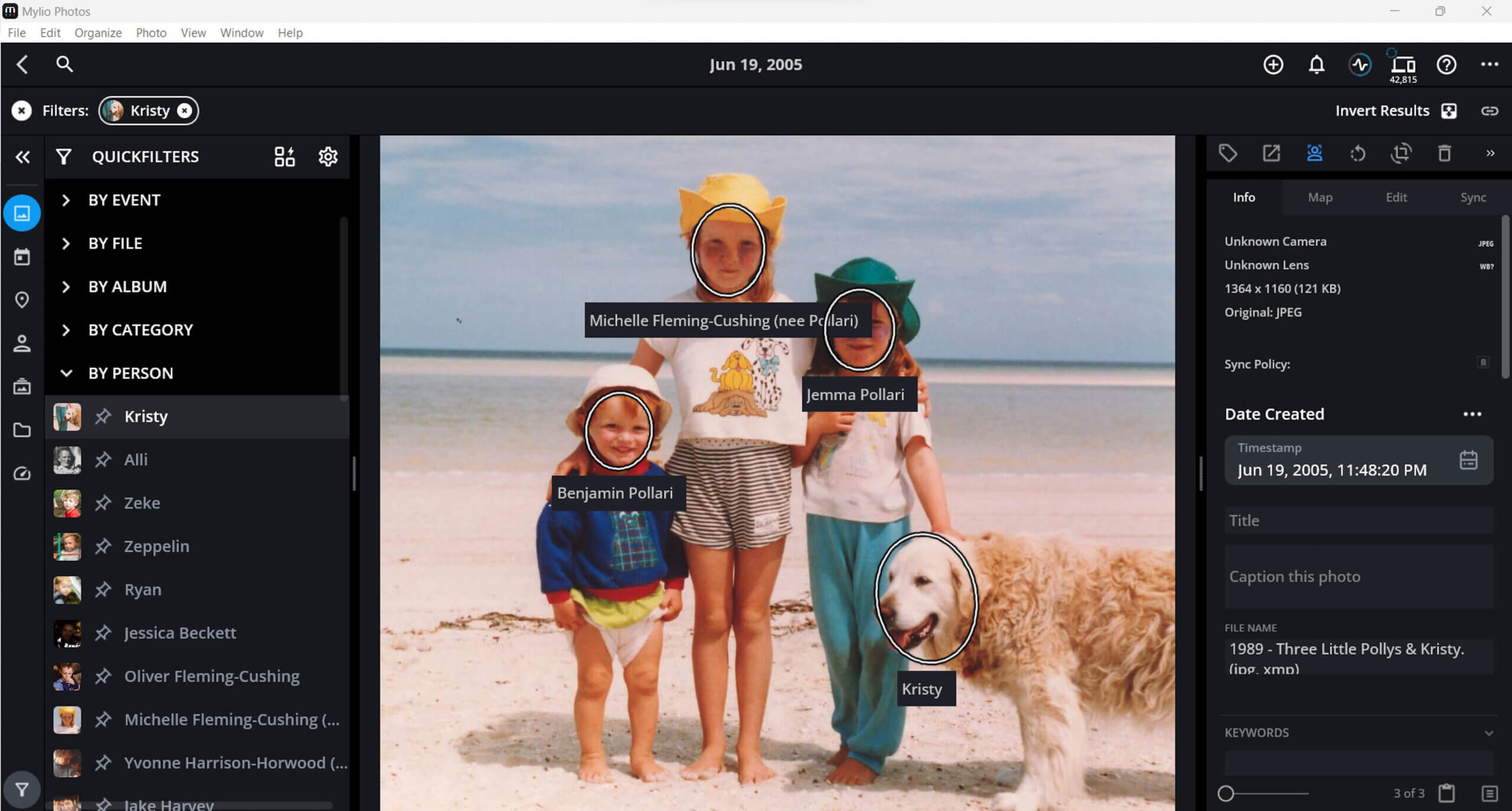Image resolution: width=1512 pixels, height=811 pixels.
Task: Expand the KEYWORDS section
Action: tap(1488, 733)
